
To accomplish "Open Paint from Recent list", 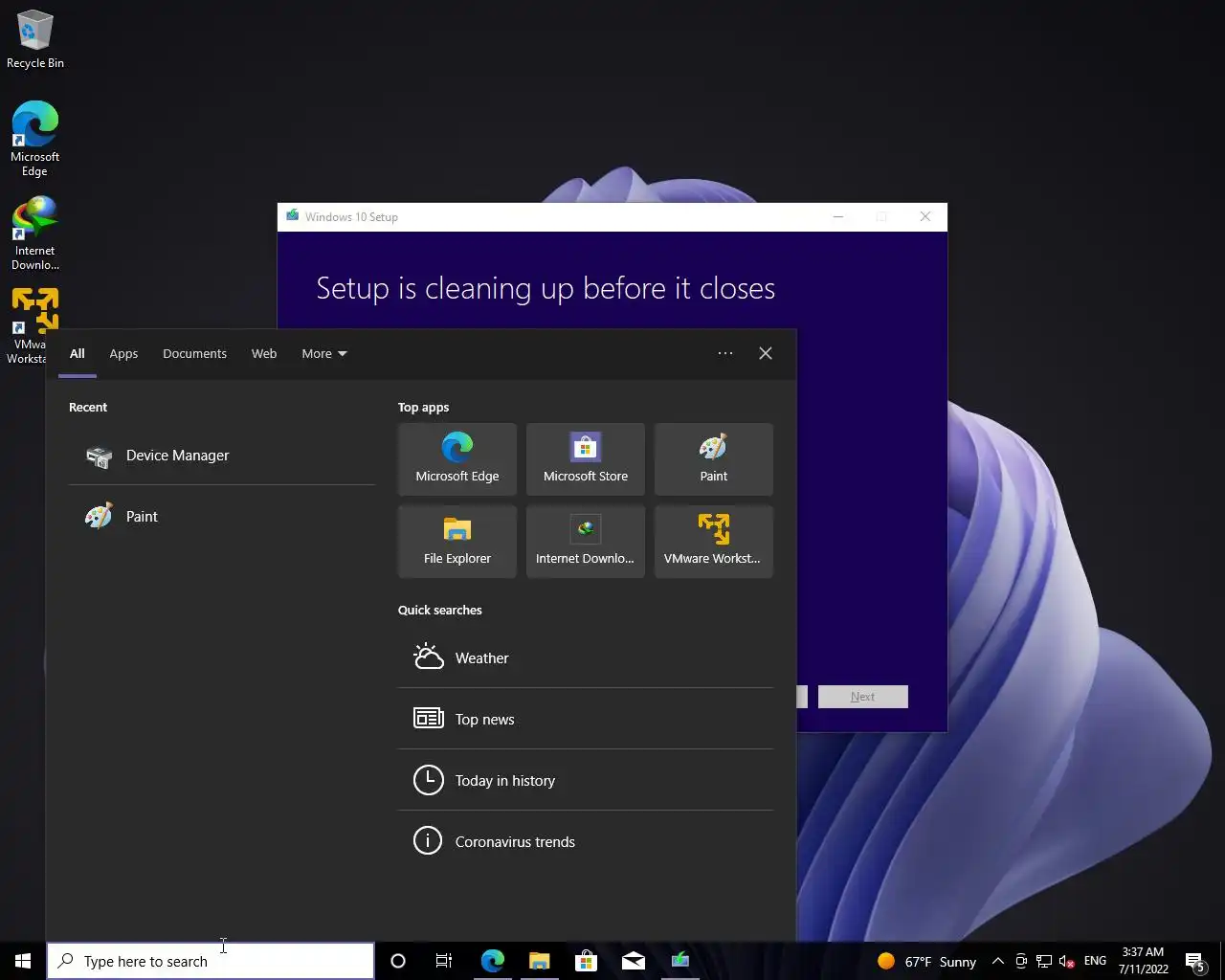I will click(x=222, y=517).
